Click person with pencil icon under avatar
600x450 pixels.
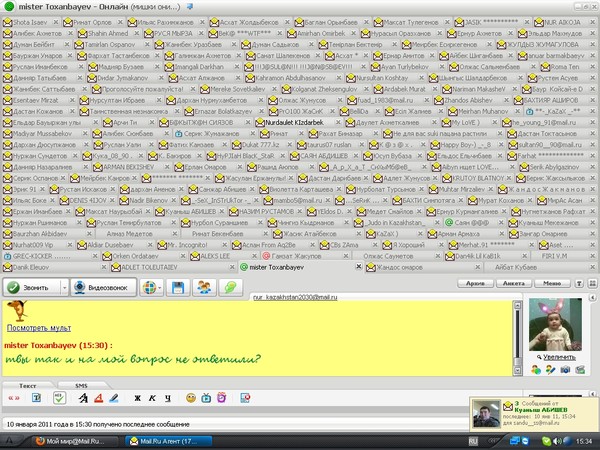pyautogui.click(x=551, y=370)
